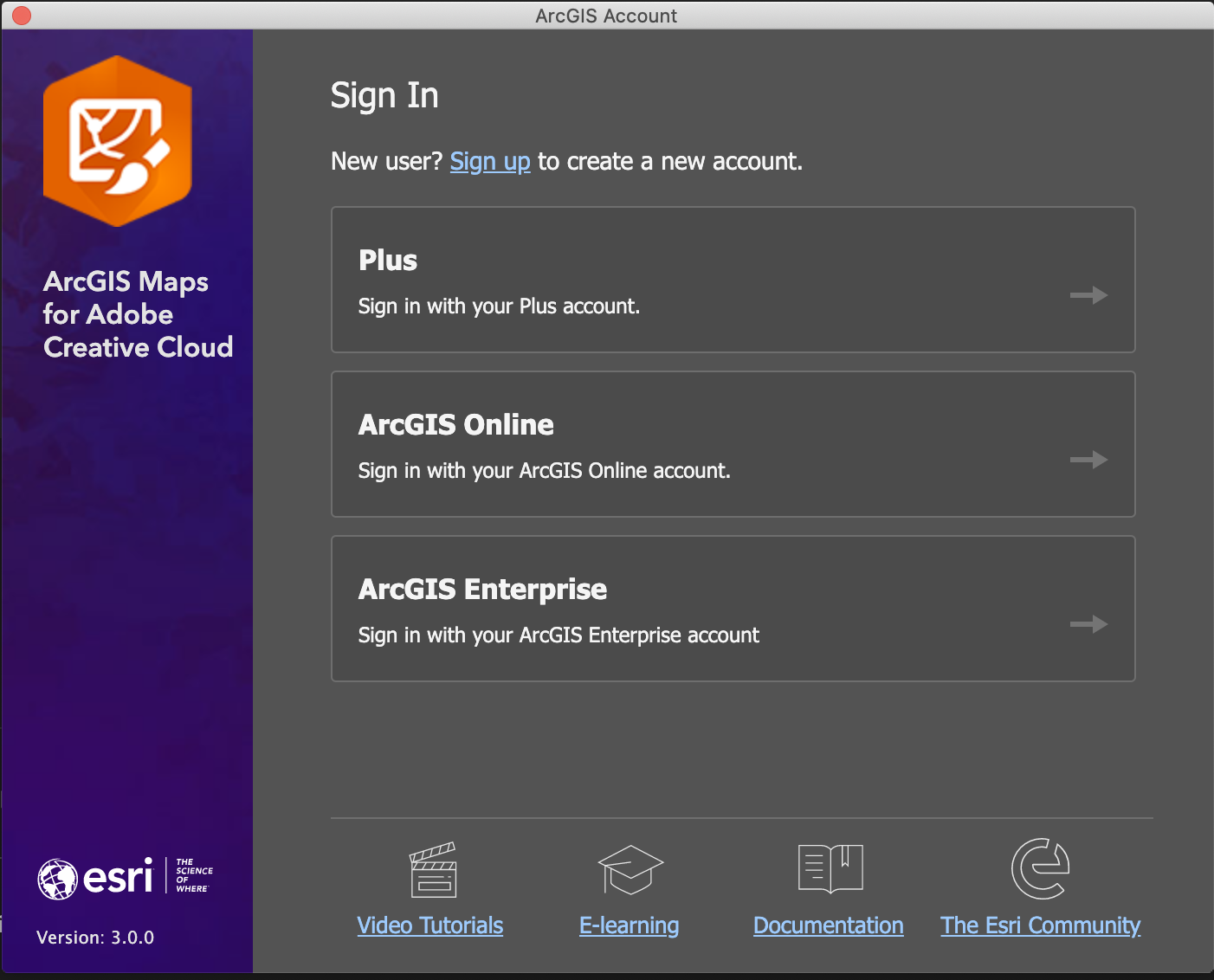Click the 'Version: 3.0.0' text
Image resolution: width=1214 pixels, height=980 pixels.
click(x=95, y=938)
